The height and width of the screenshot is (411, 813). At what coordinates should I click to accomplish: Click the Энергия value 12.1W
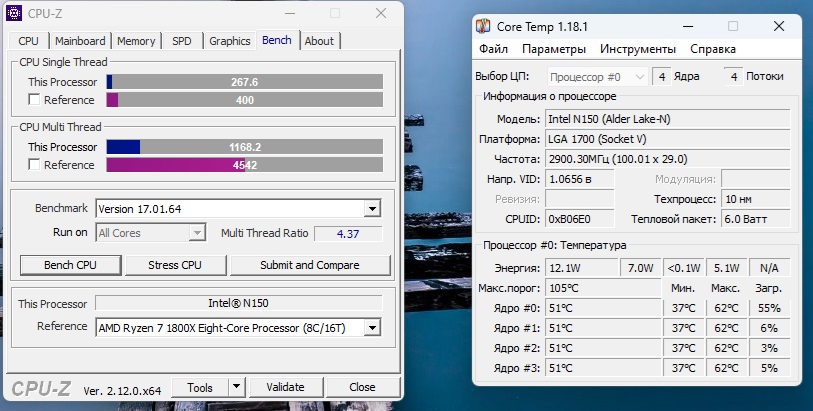581,268
